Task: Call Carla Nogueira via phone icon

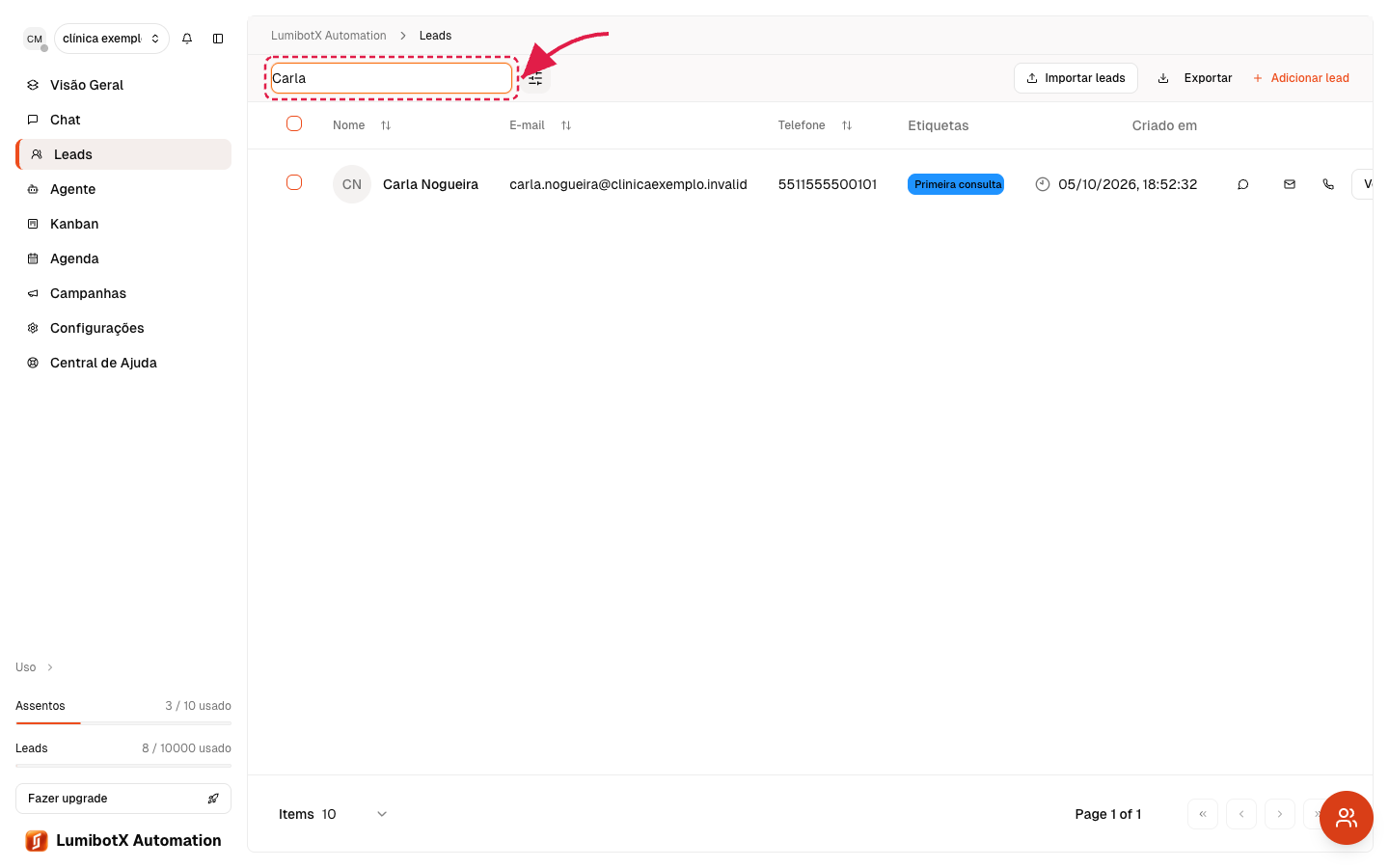Action: coord(1328,184)
